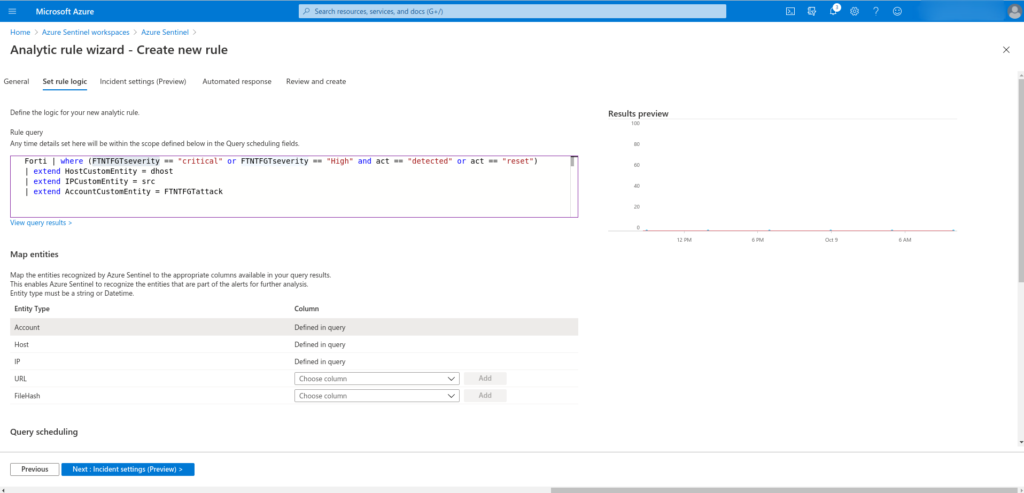Launch Cloud Shell from the top bar

point(790,11)
